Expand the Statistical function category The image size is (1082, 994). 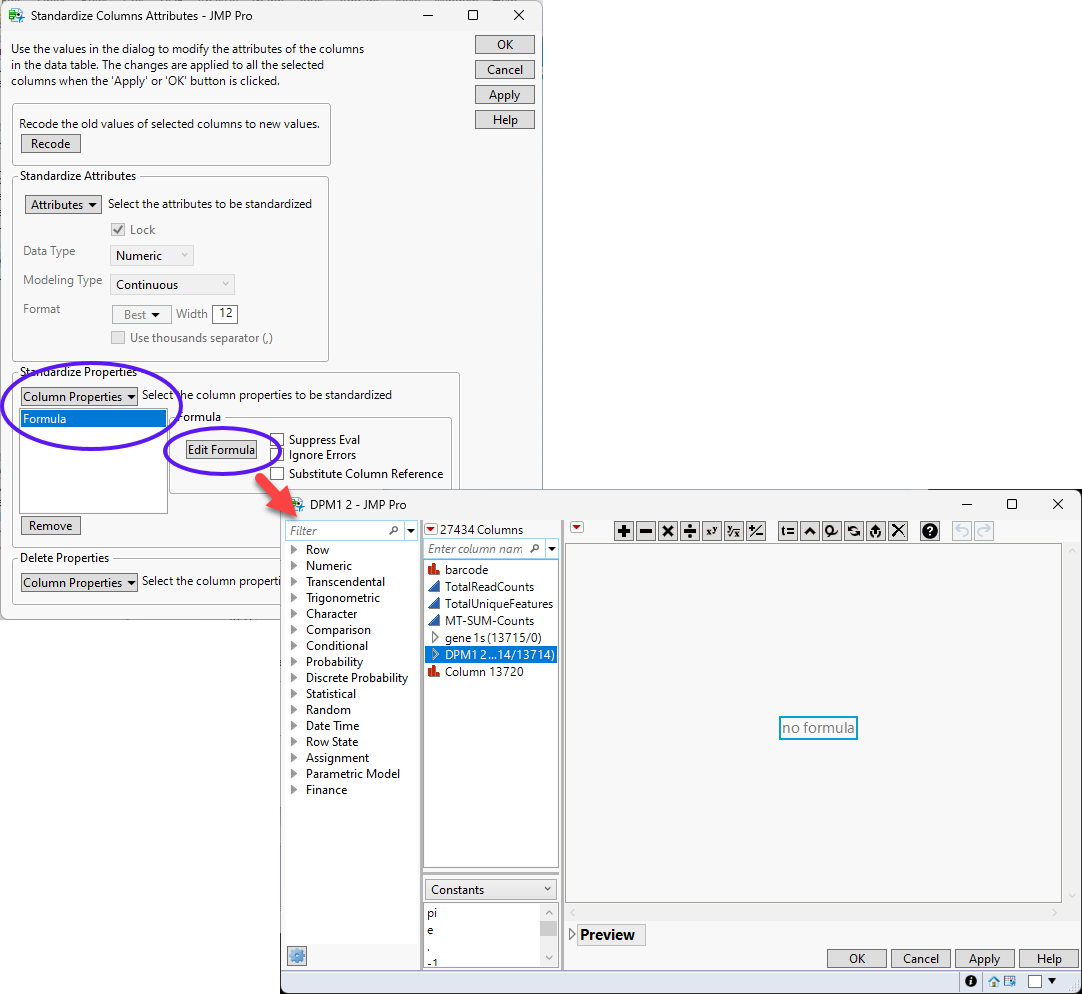(x=295, y=694)
